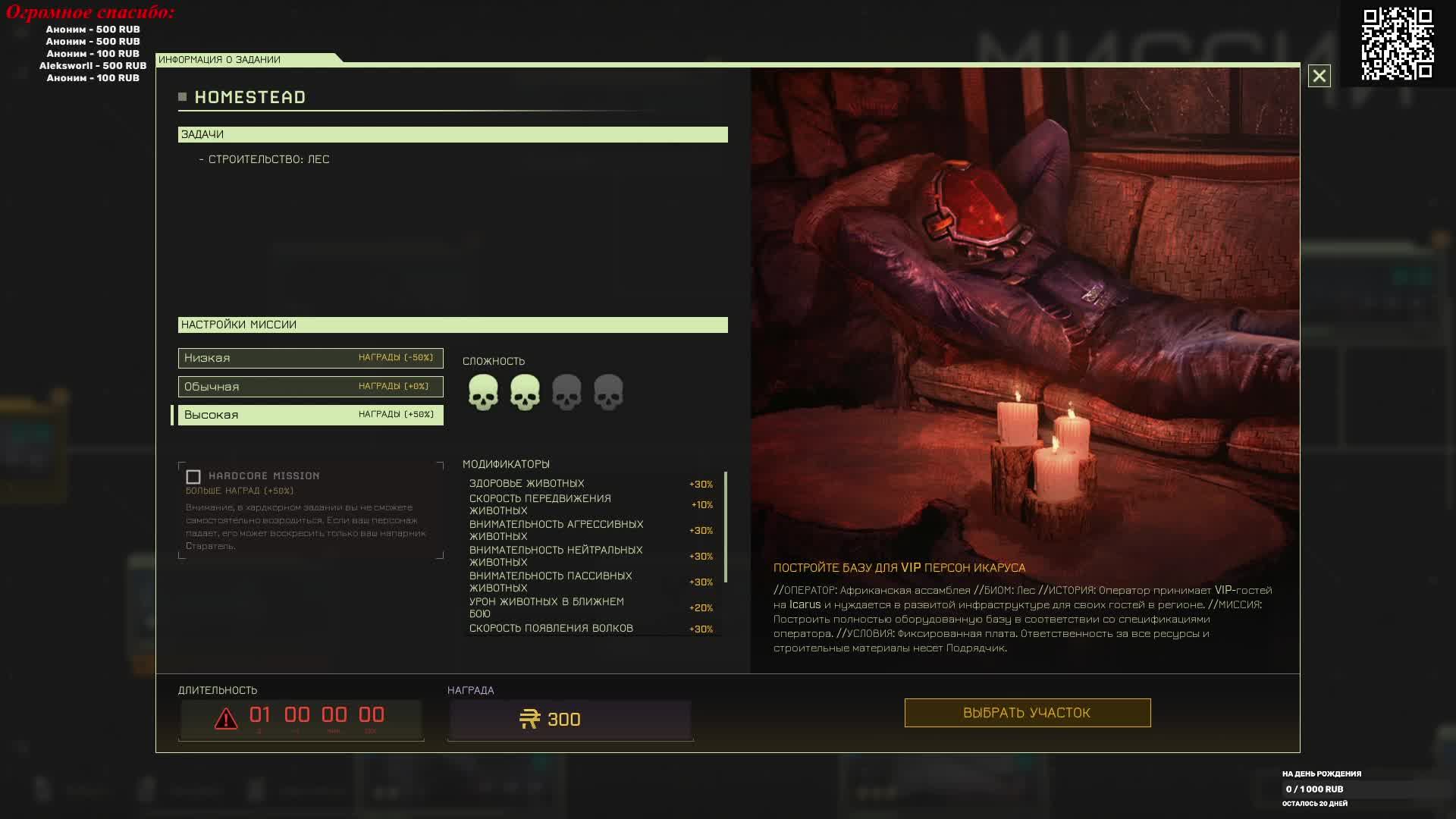Click the Настройки миссии section header
This screenshot has width=1456, height=819.
pos(452,325)
